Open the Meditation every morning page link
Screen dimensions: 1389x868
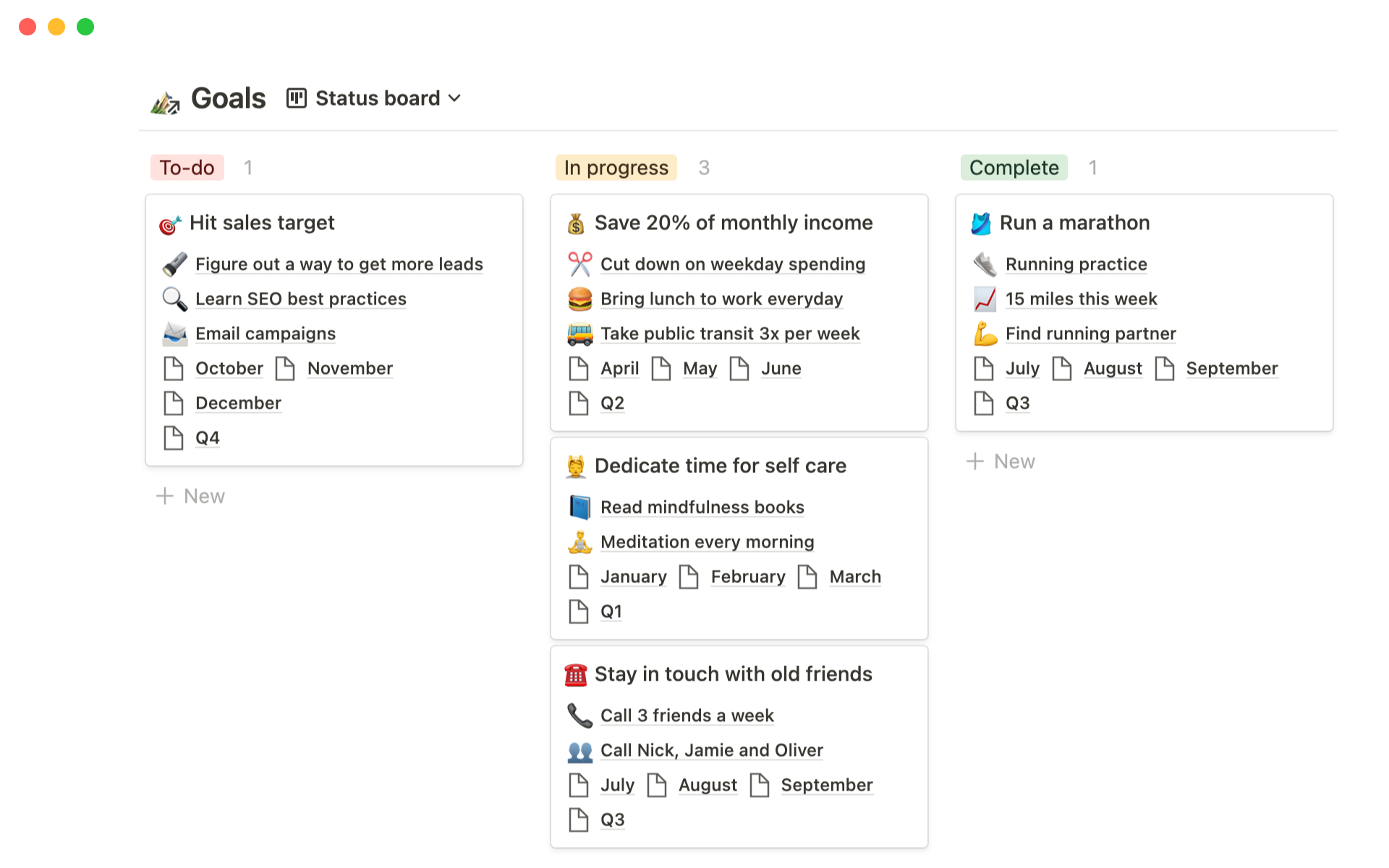coord(707,542)
